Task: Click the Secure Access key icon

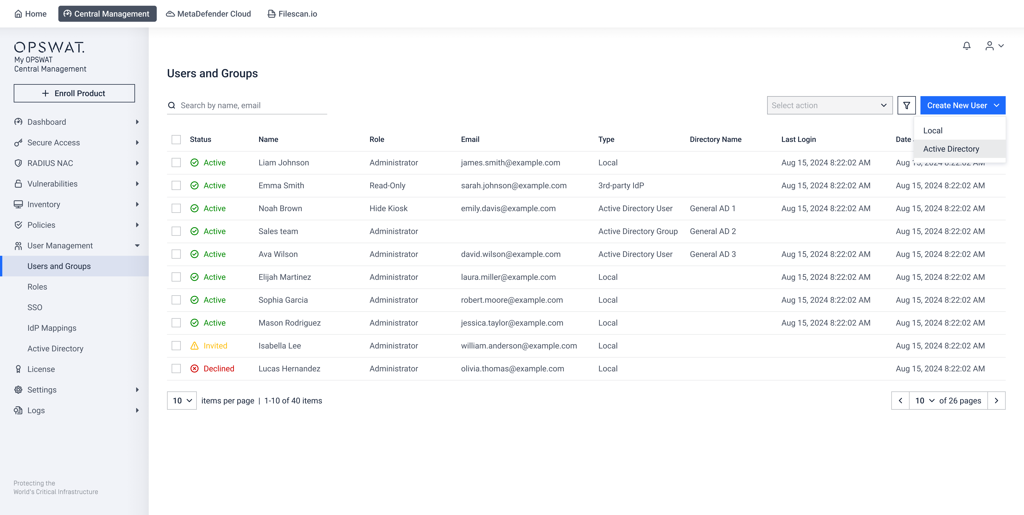Action: pyautogui.click(x=18, y=142)
